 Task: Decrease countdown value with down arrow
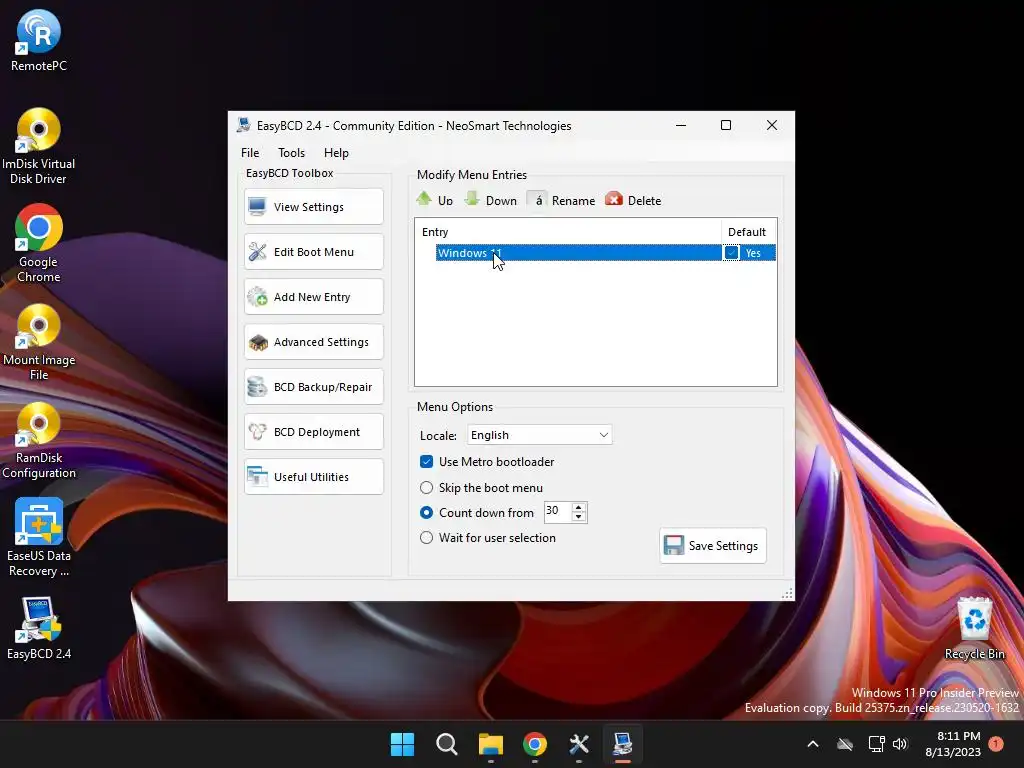tap(578, 517)
